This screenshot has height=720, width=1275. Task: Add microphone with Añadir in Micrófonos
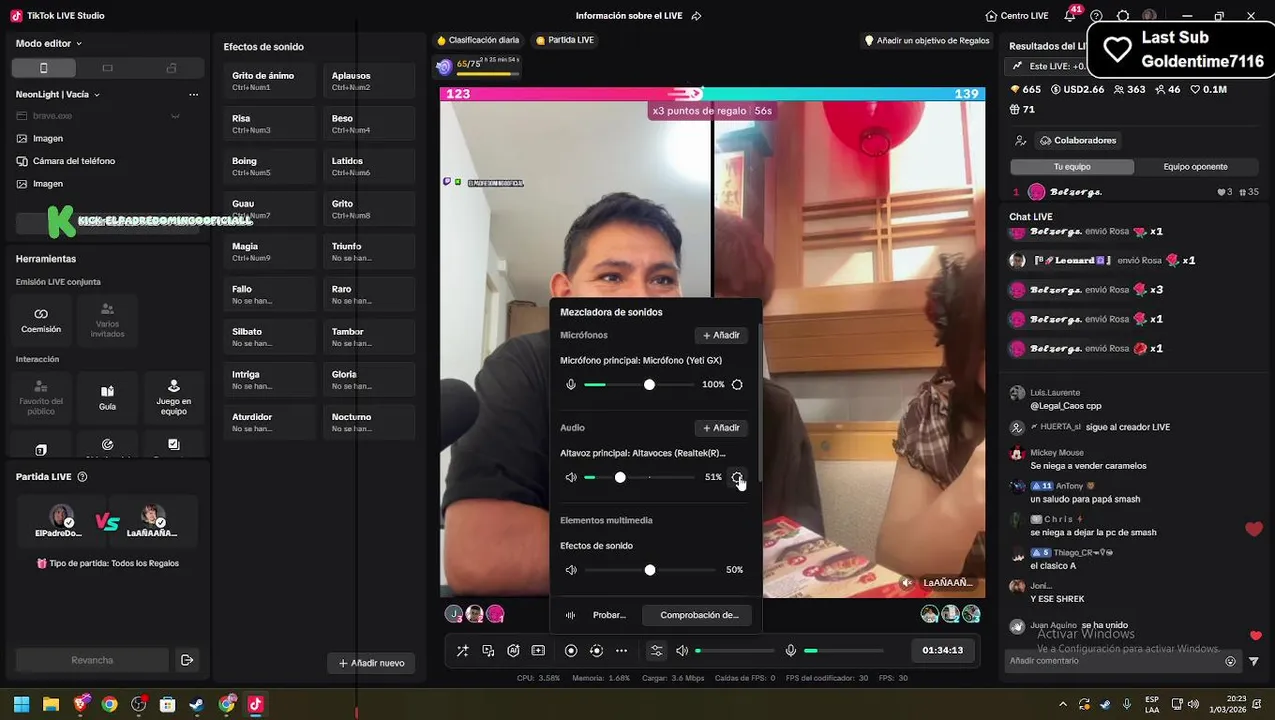tap(721, 335)
